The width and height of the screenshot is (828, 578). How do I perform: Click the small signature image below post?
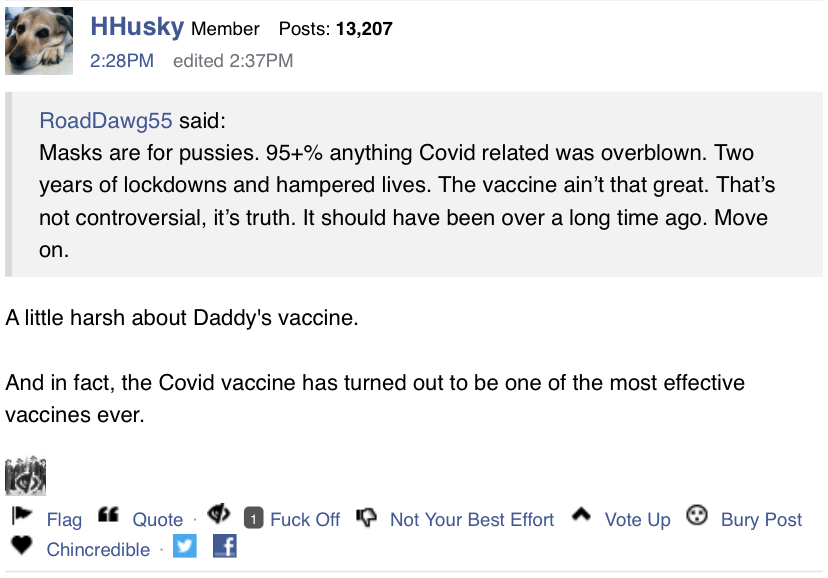(25, 476)
